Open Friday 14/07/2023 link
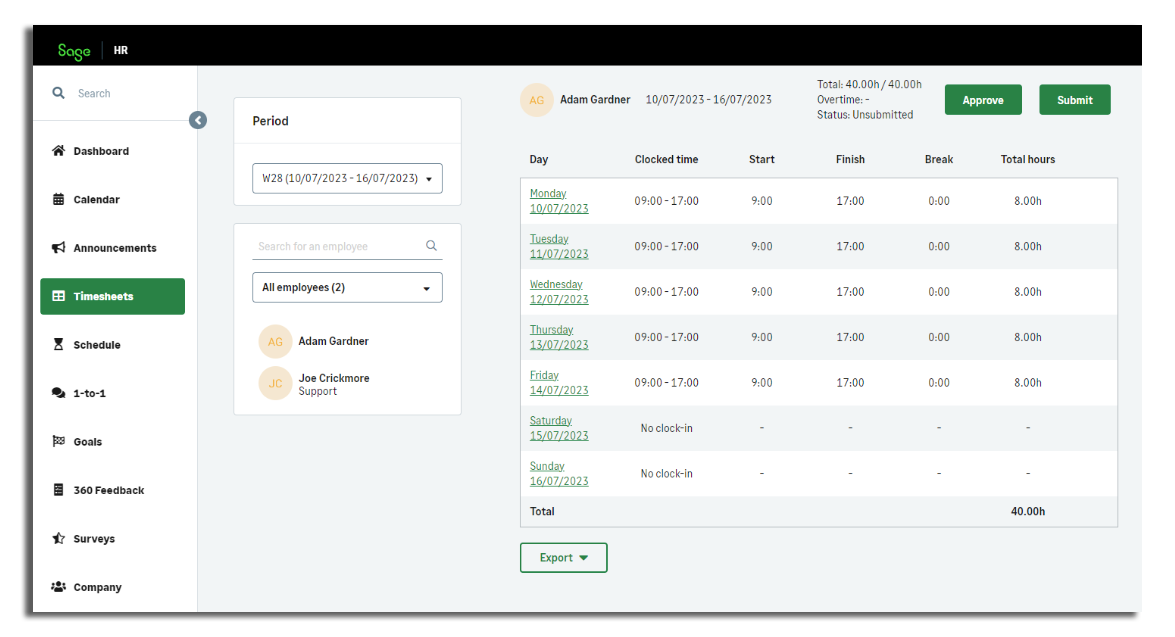The height and width of the screenshot is (637, 1175). pos(559,383)
